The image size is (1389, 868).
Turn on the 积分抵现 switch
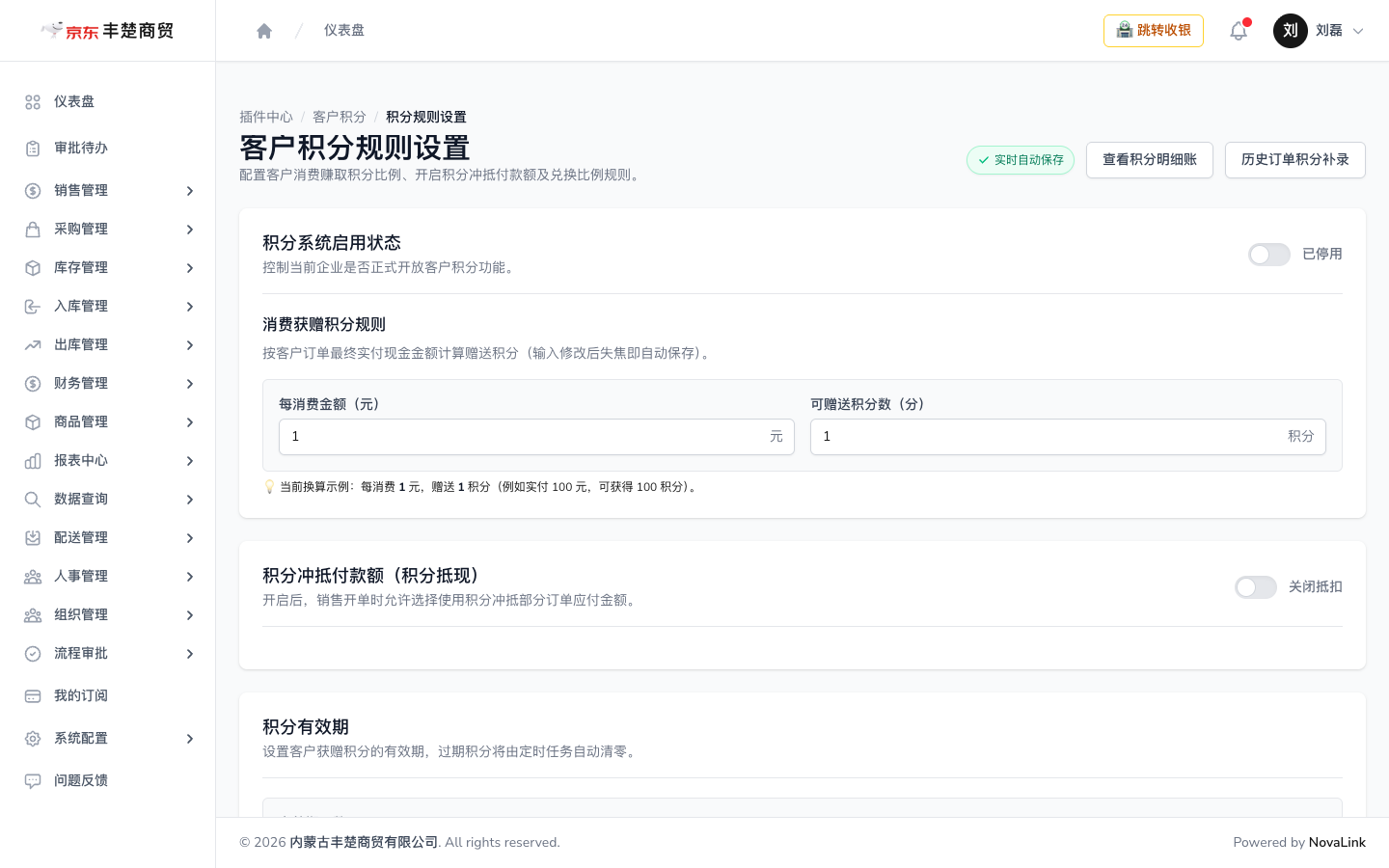1256,587
